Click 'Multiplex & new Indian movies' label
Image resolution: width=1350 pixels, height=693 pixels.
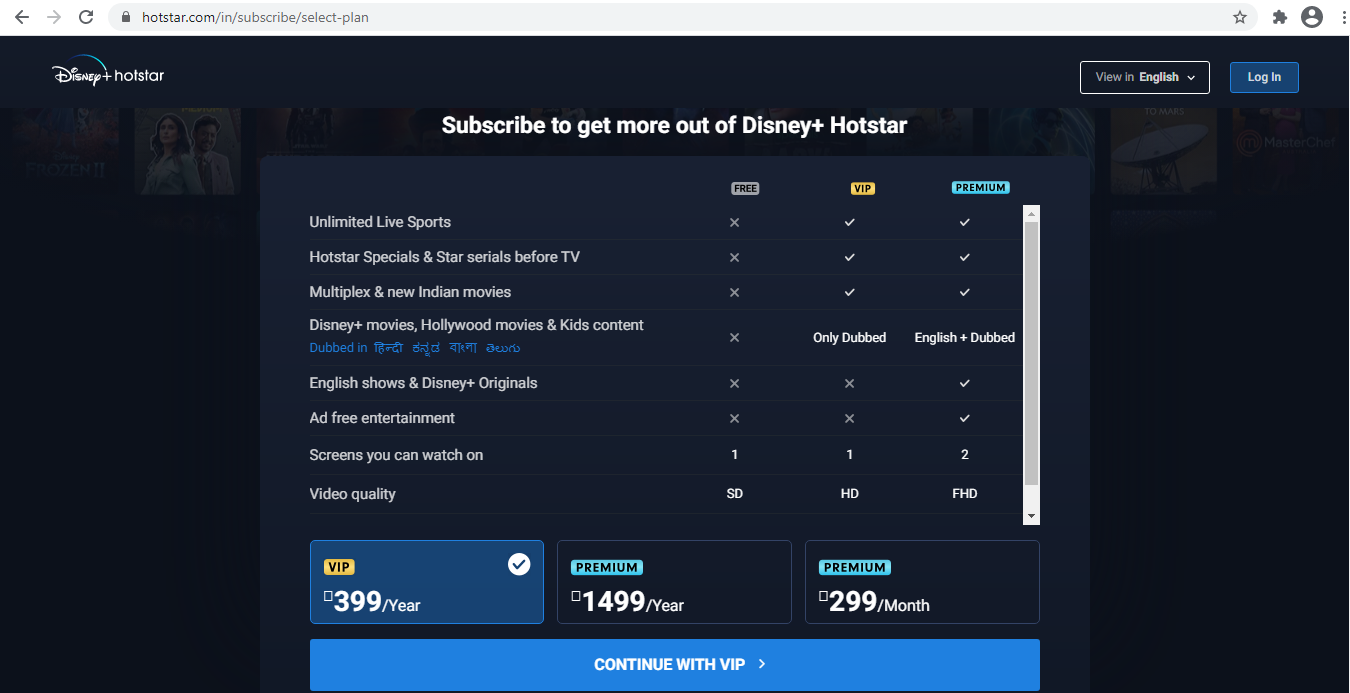point(410,292)
